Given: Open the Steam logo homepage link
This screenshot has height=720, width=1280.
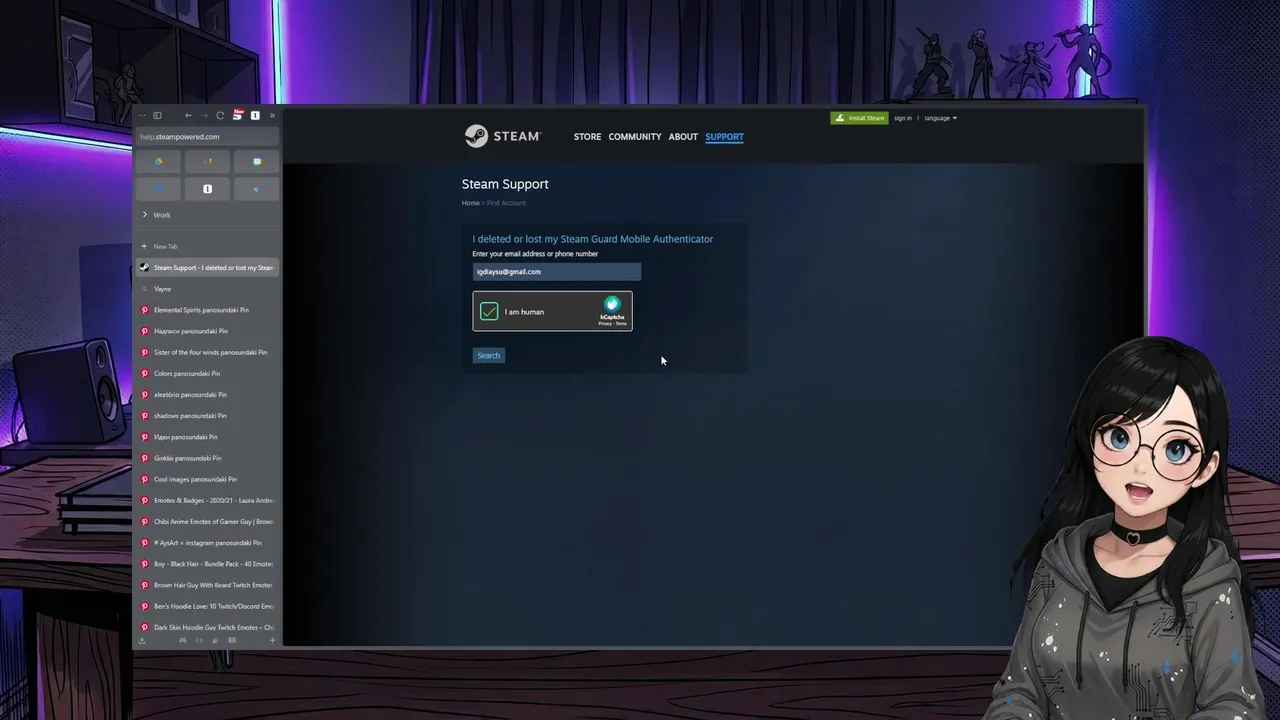Looking at the screenshot, I should coord(503,136).
